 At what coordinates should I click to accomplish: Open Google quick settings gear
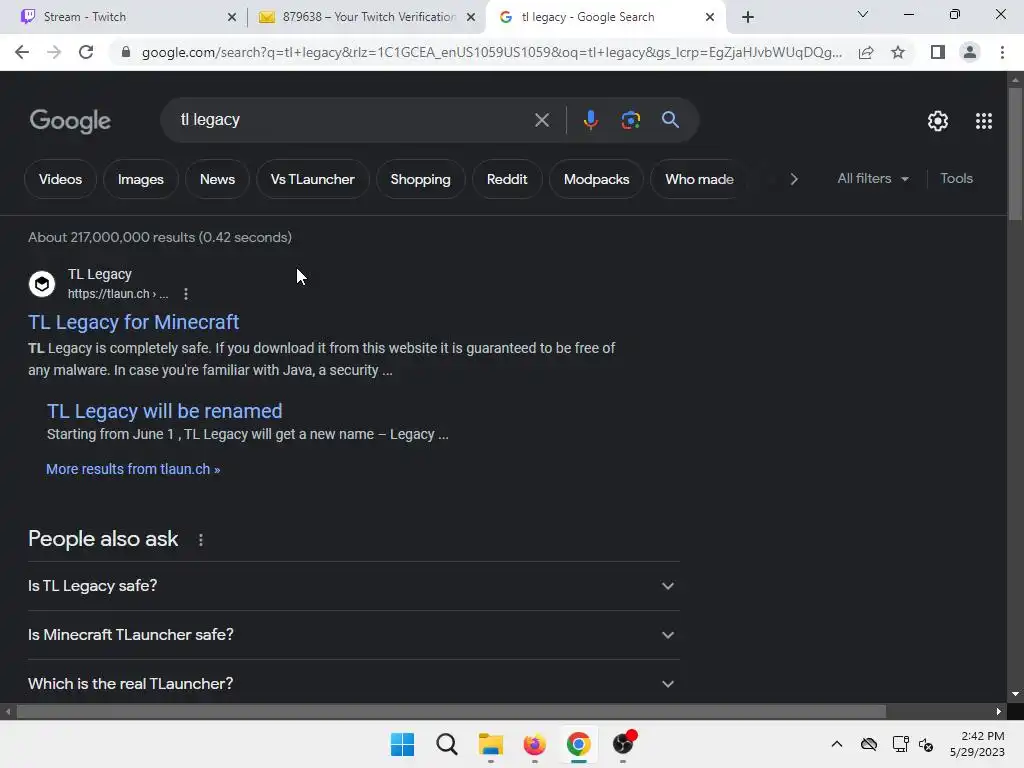click(938, 121)
